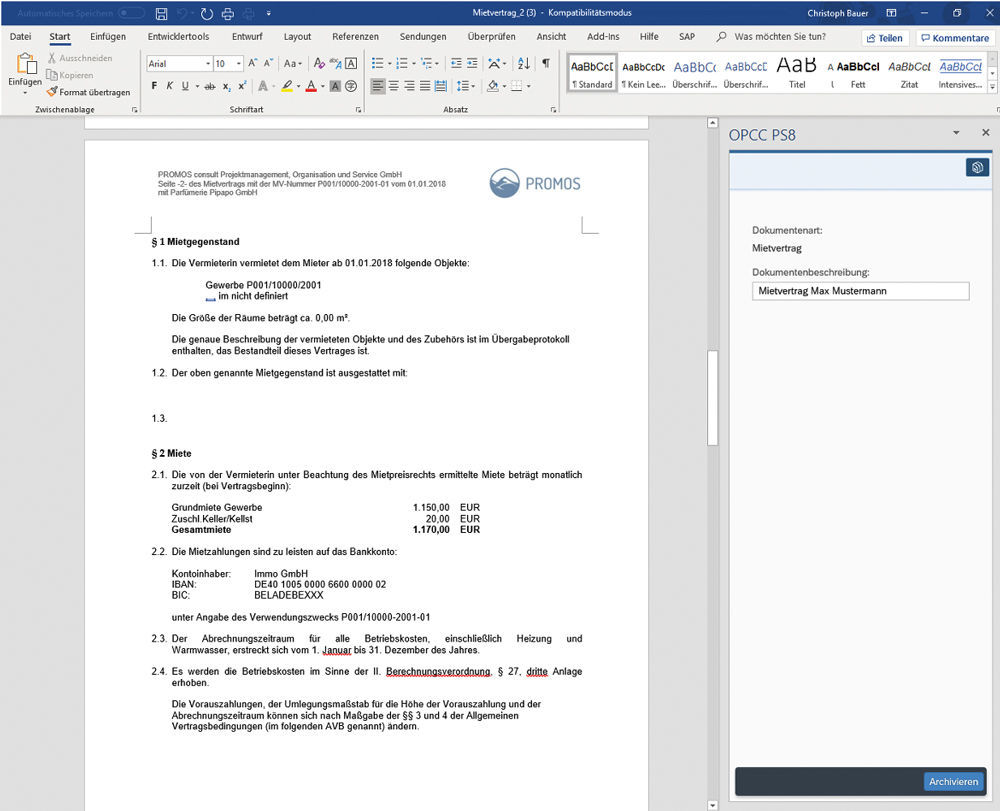This screenshot has height=811, width=1000.
Task: Switch to the Sendungen ribbon tab
Action: point(423,35)
